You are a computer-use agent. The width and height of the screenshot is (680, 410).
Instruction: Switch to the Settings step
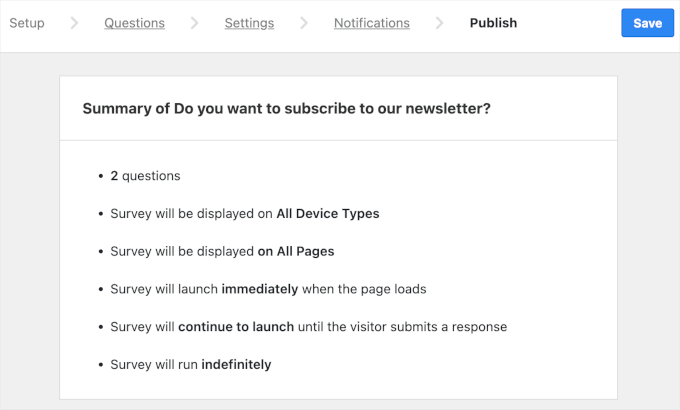point(249,23)
